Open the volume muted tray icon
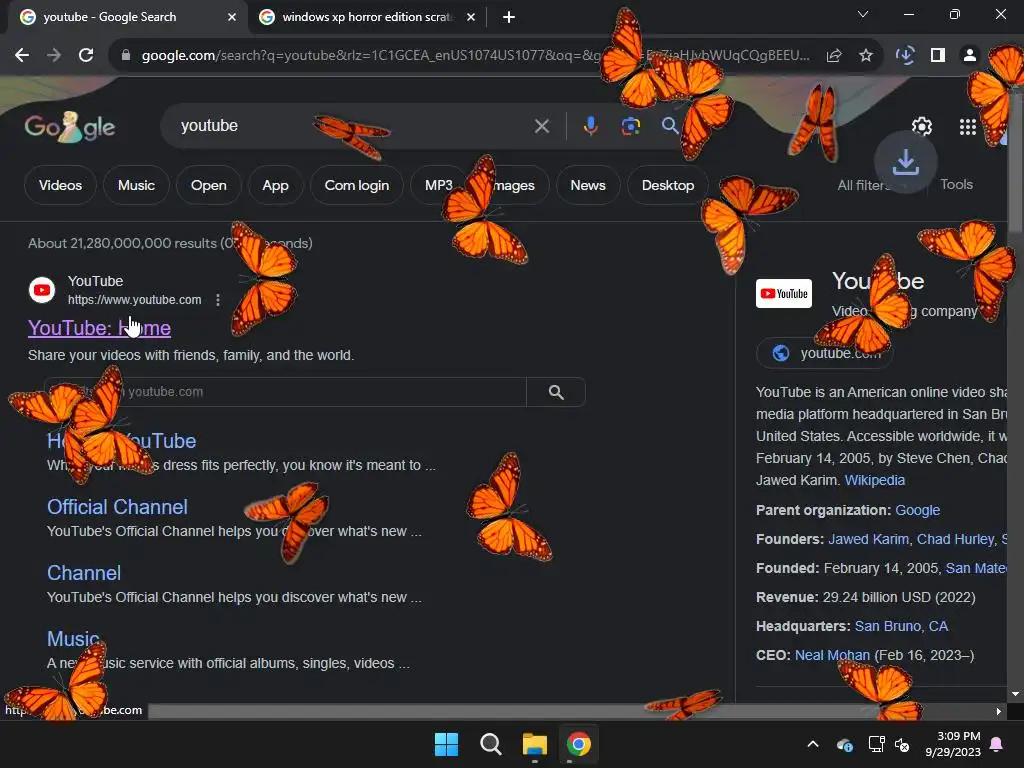This screenshot has height=768, width=1024. pos(902,744)
